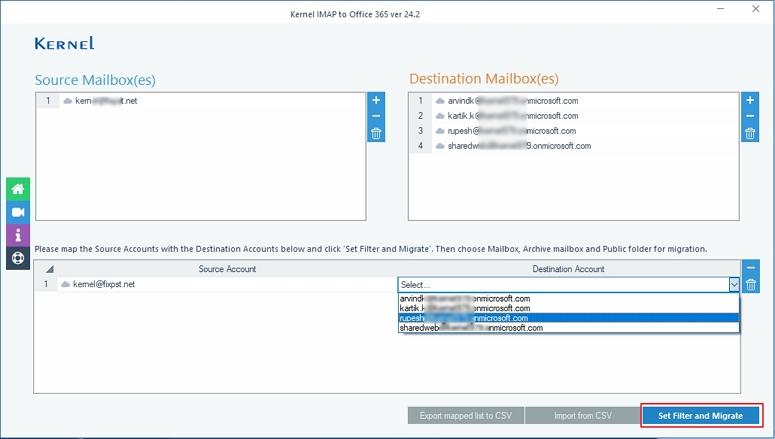Delete mapping list with trash icon
This screenshot has width=775, height=439.
pos(751,285)
